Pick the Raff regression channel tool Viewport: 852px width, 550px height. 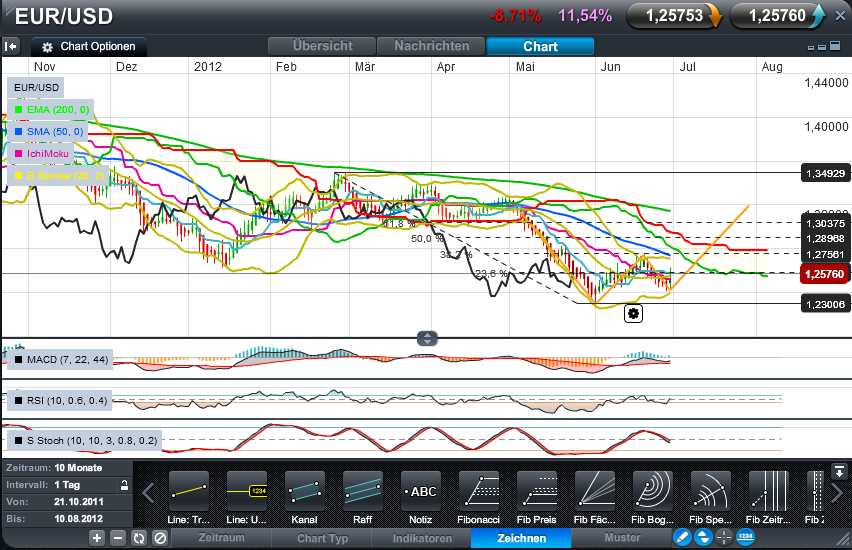pyautogui.click(x=362, y=492)
